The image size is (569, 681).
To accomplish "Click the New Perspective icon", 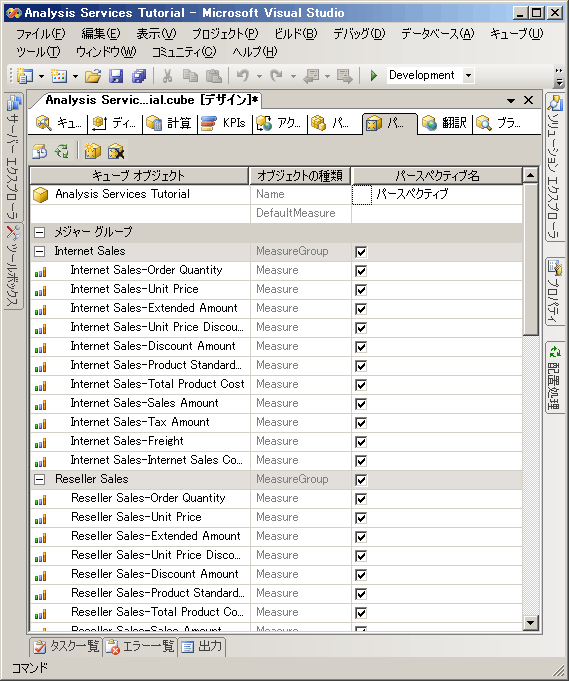I will pos(93,152).
